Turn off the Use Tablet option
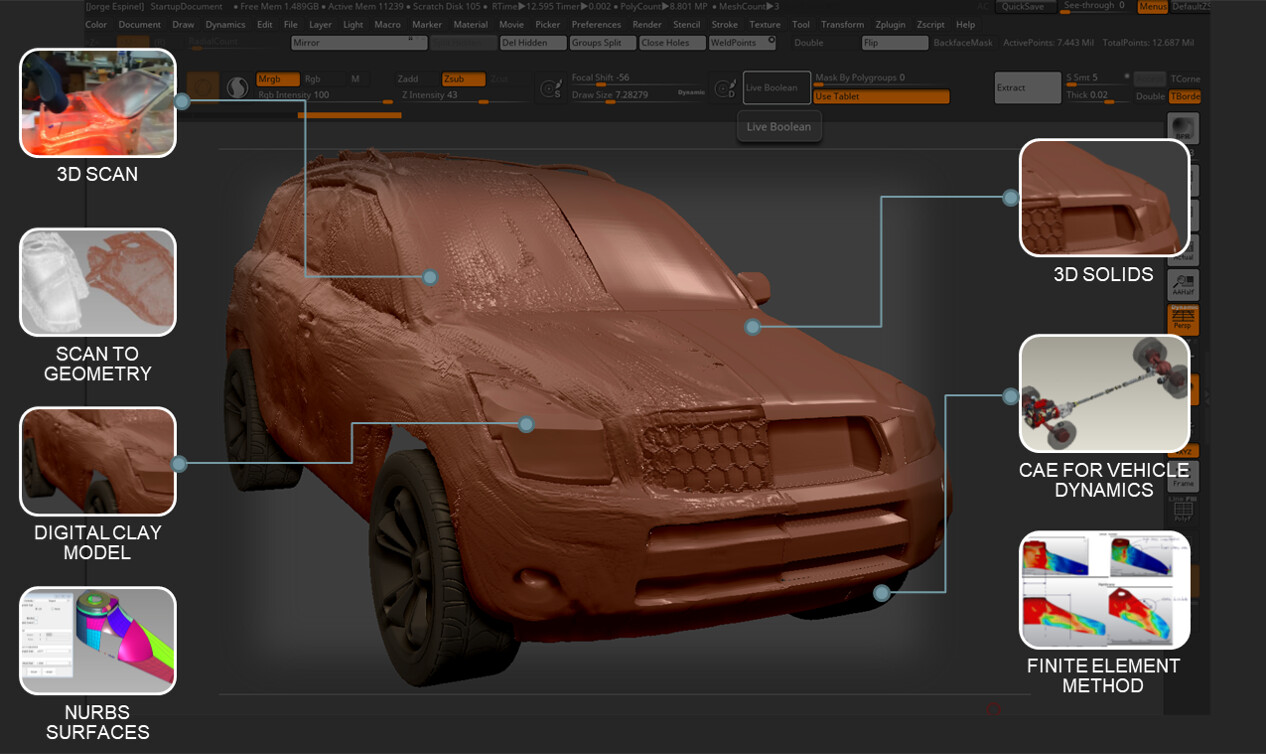Viewport: 1266px width, 754px height. point(880,96)
